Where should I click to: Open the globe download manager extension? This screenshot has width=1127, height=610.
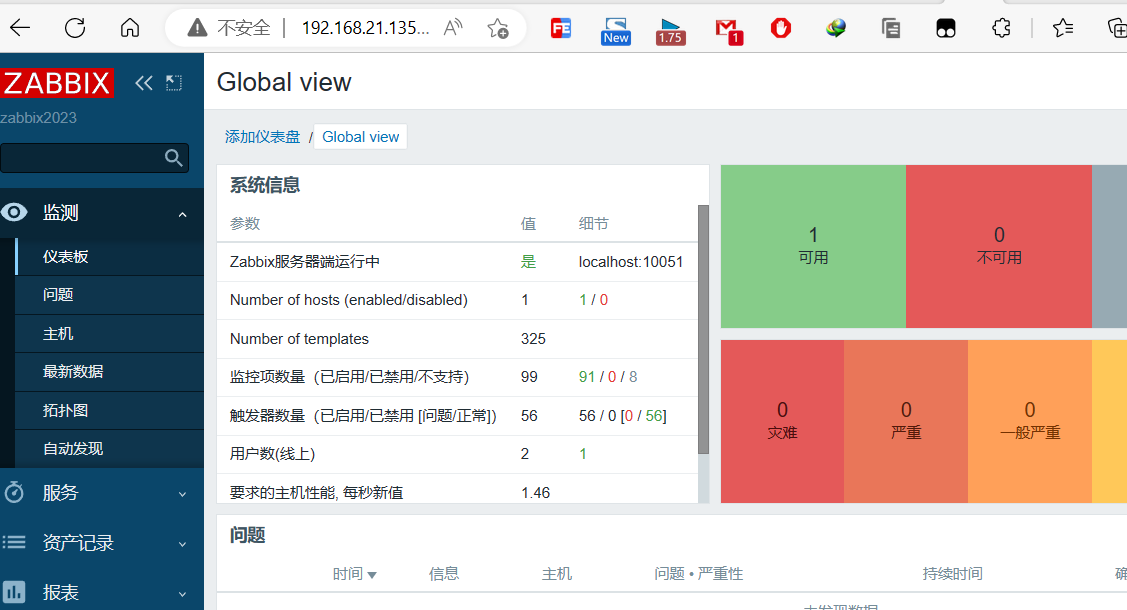835,28
